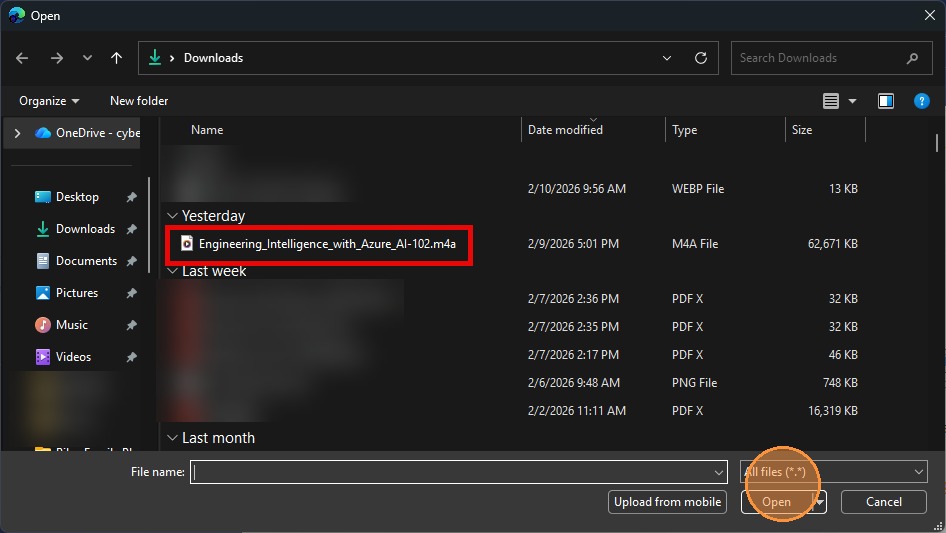Viewport: 946px width, 533px height.
Task: Select OneDrive in the navigation pane
Action: click(x=87, y=133)
